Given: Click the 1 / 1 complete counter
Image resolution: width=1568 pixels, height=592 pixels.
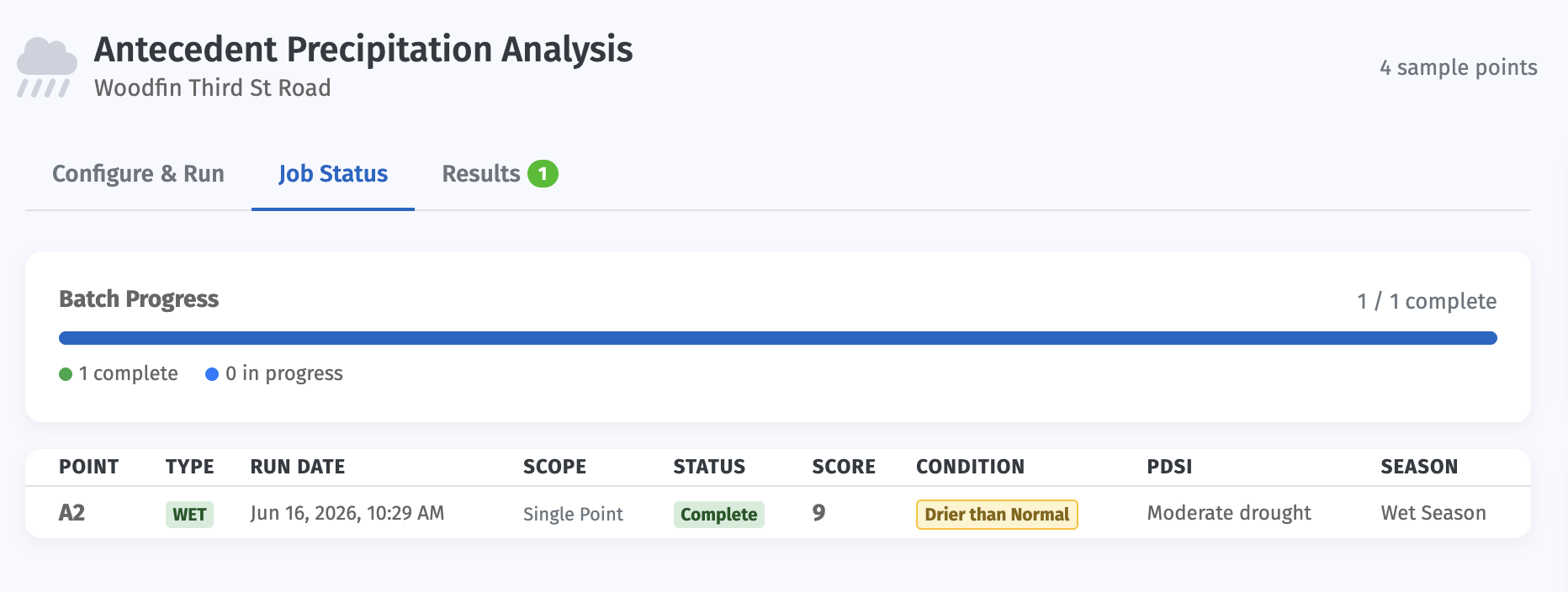Looking at the screenshot, I should [1427, 301].
